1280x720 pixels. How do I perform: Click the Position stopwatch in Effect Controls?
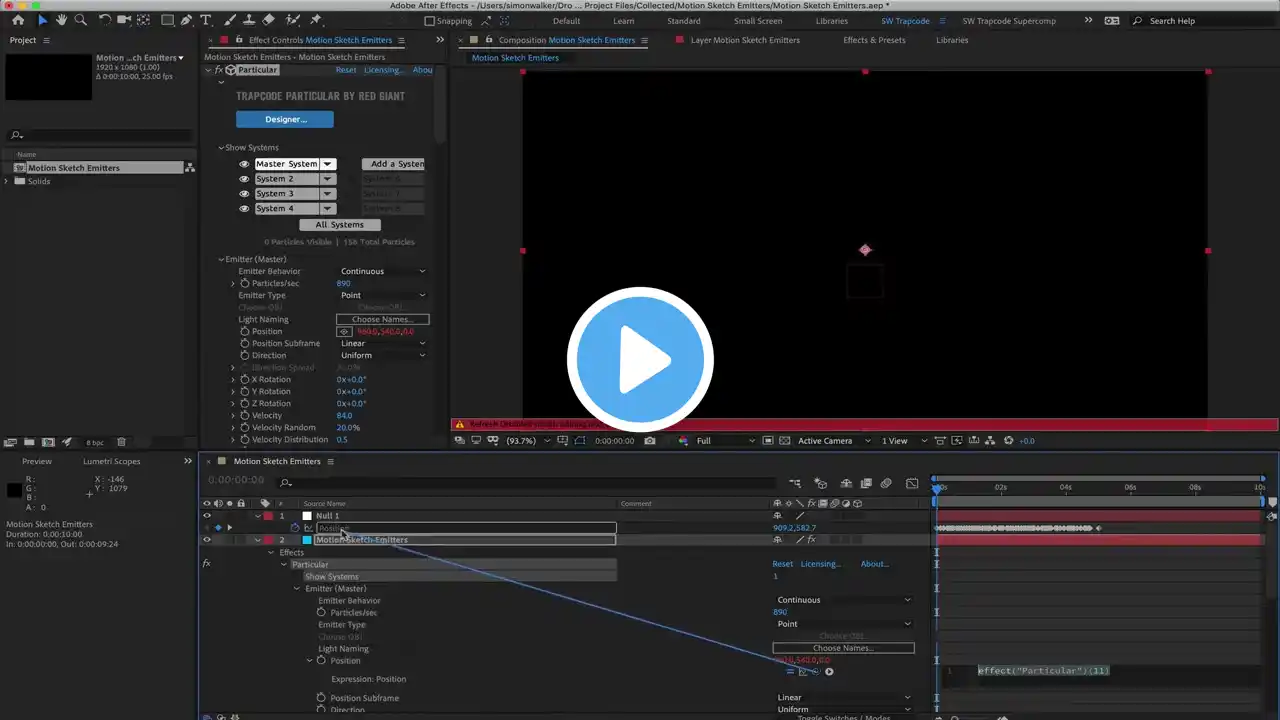[x=245, y=332]
